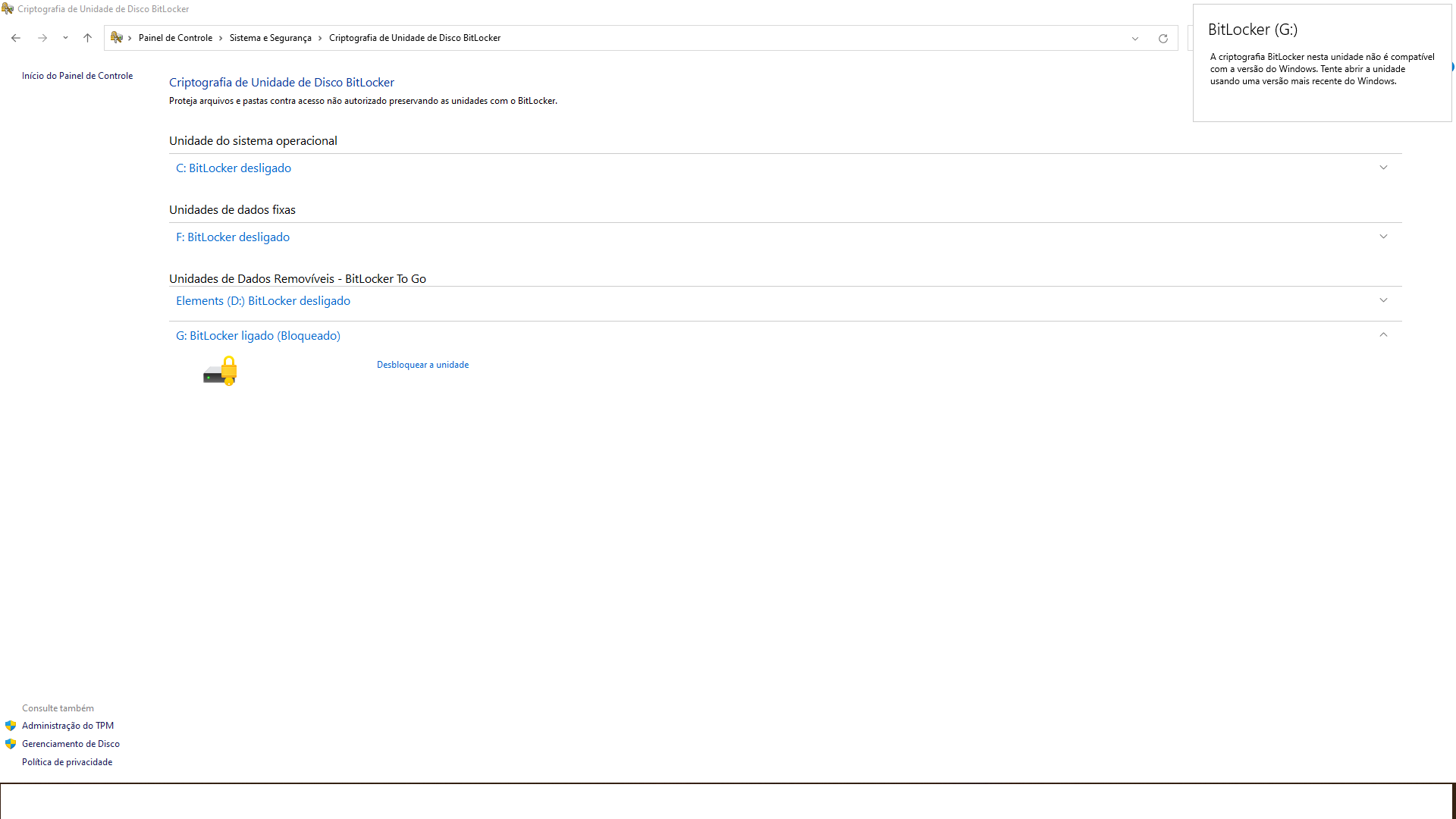This screenshot has width=1456, height=819.
Task: Click the BitLocker (G:) notification title
Action: 1253,30
